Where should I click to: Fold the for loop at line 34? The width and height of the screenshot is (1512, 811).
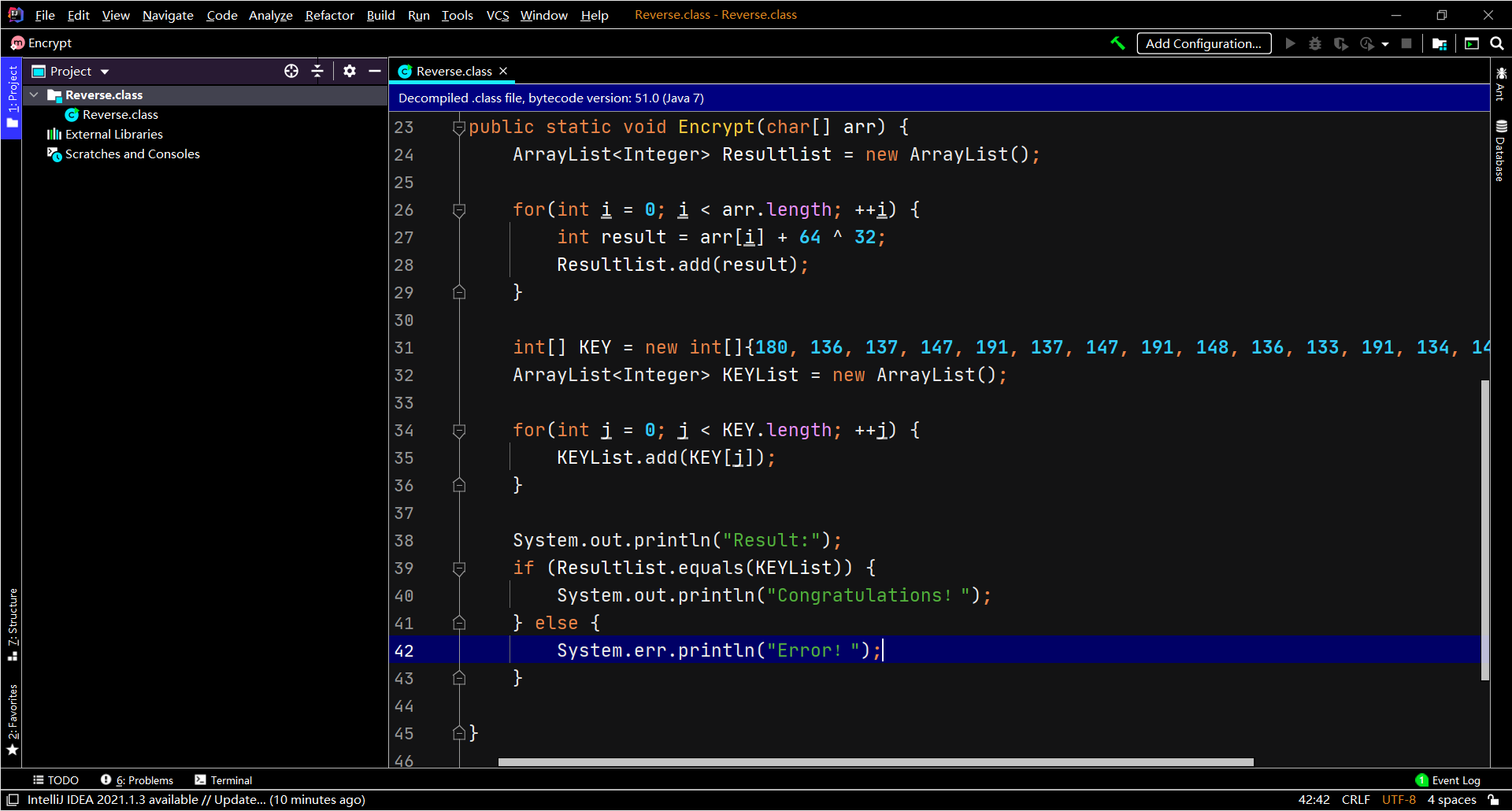[x=459, y=430]
